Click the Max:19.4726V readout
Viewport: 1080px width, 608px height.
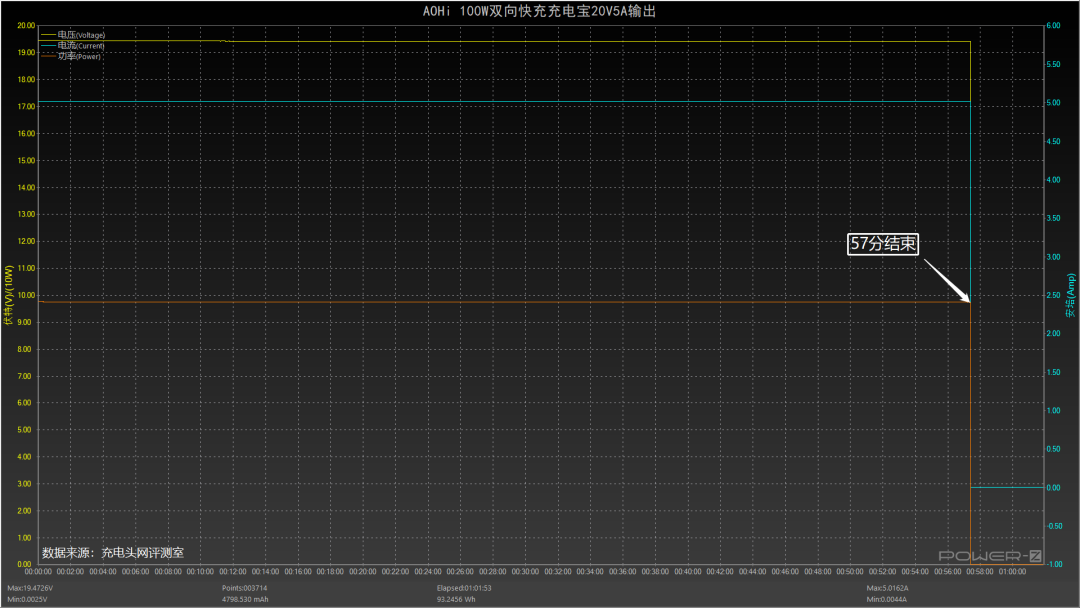pos(30,589)
